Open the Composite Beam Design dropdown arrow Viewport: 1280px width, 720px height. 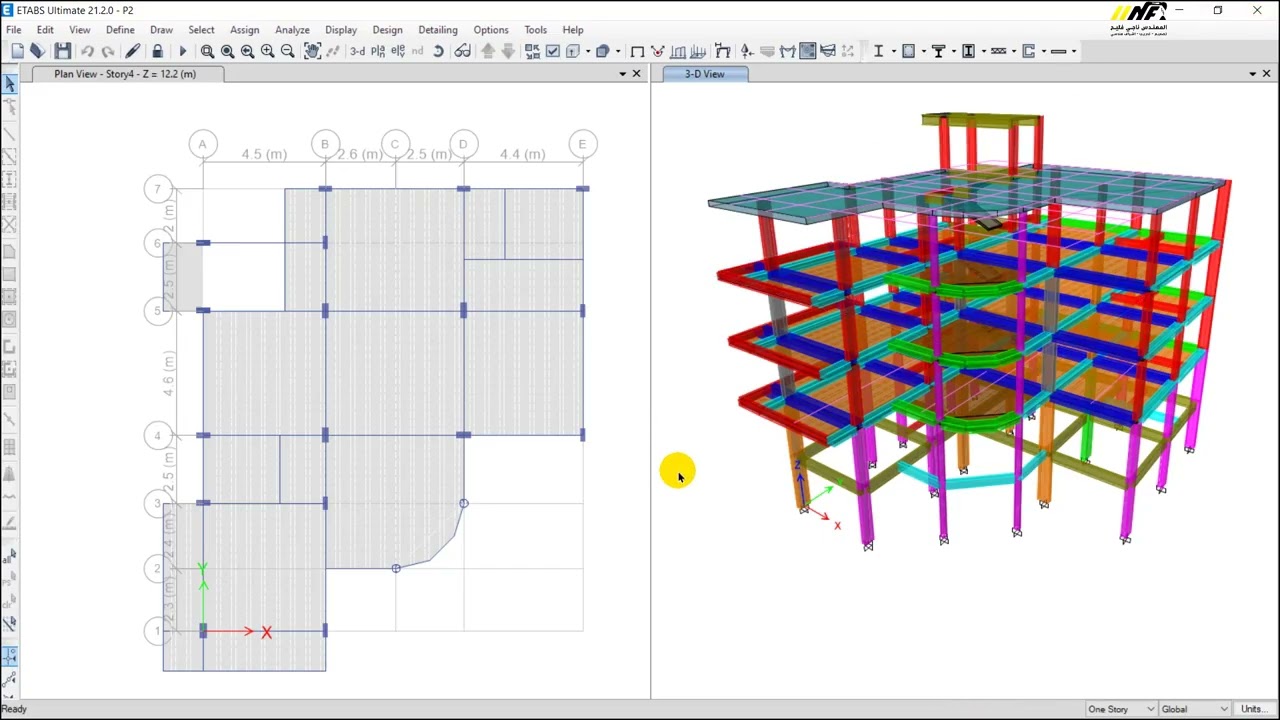[x=954, y=51]
